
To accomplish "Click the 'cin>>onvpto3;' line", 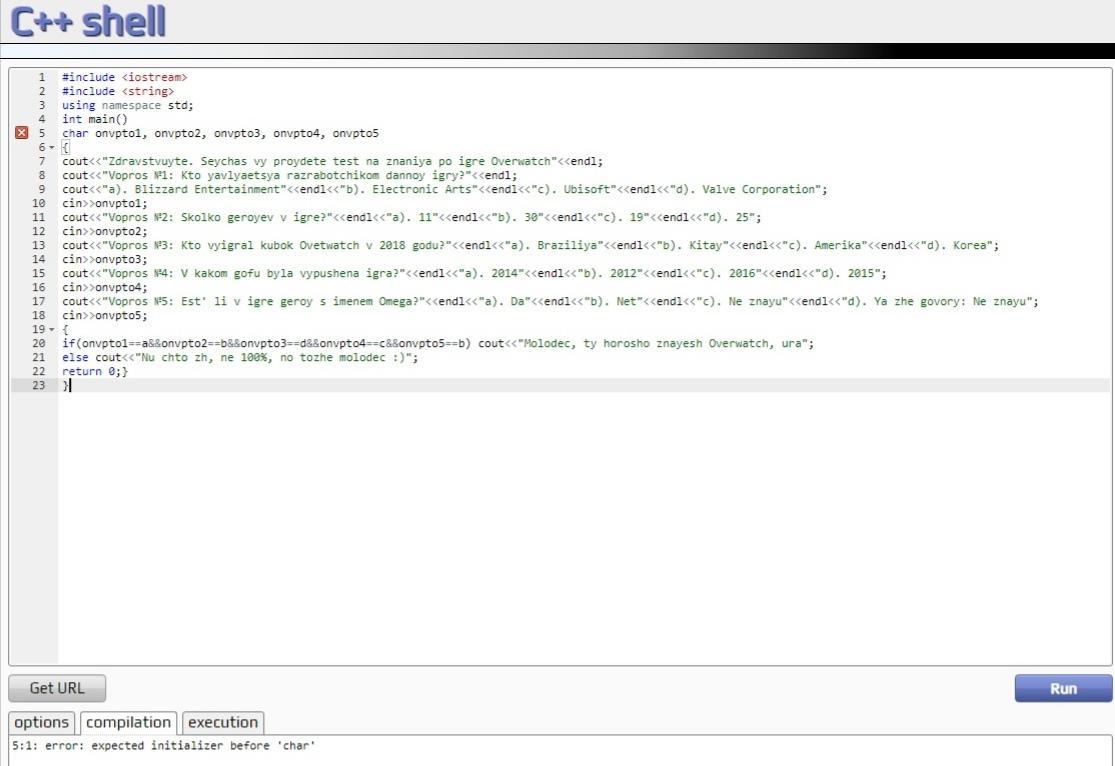I will pos(105,260).
